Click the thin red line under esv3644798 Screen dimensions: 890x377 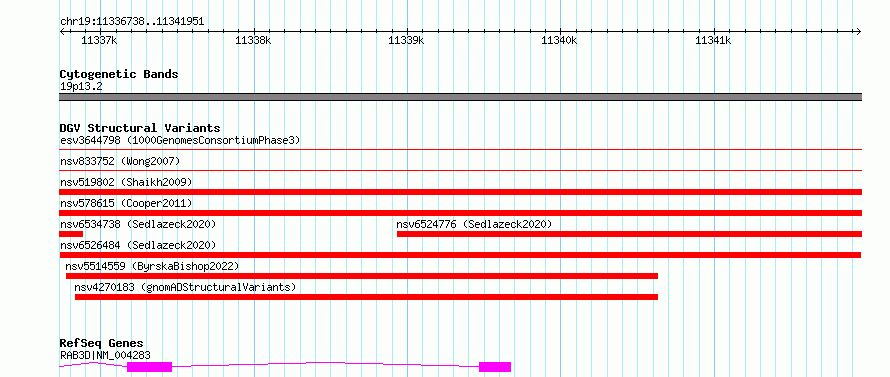pos(460,149)
